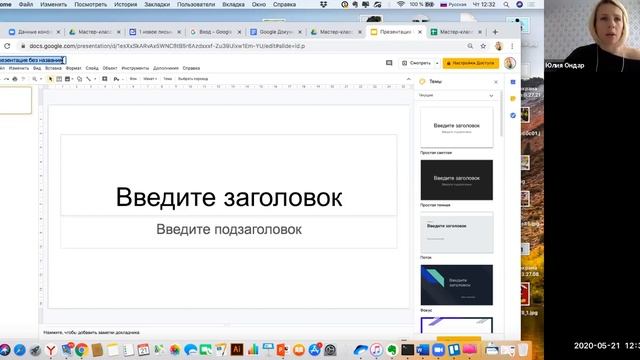Click the Смотреть present button
Viewport: 640px width, 360px height.
coord(416,63)
